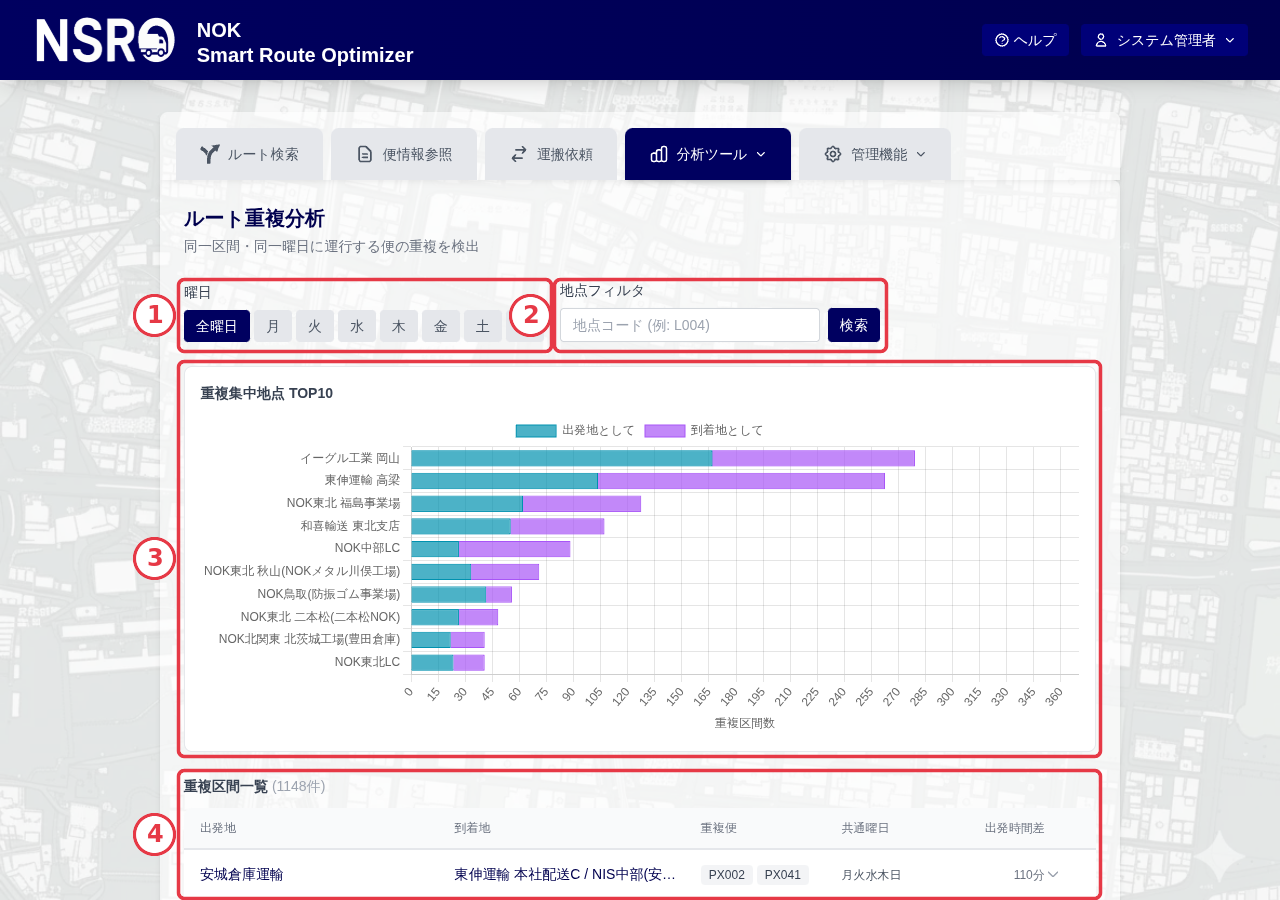
Task: Expand the 分析ツール tab dropdown chevron
Action: [761, 154]
